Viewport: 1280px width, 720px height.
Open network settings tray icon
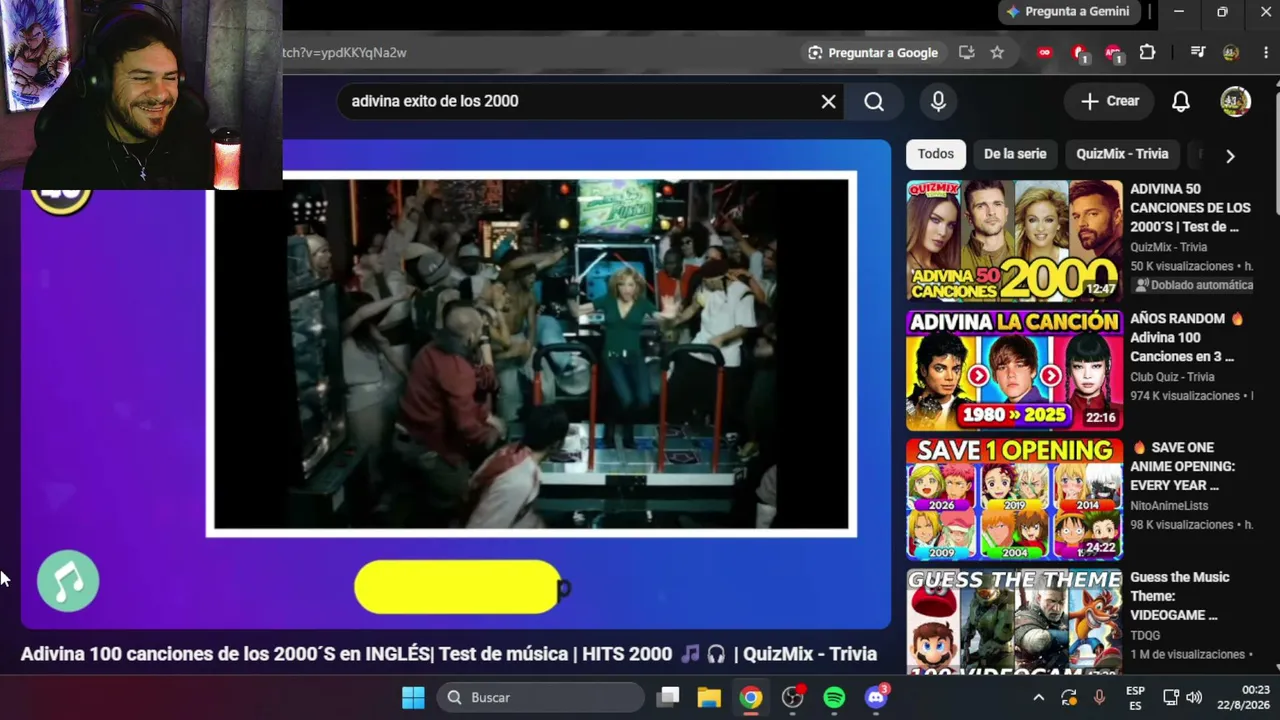tap(1171, 698)
